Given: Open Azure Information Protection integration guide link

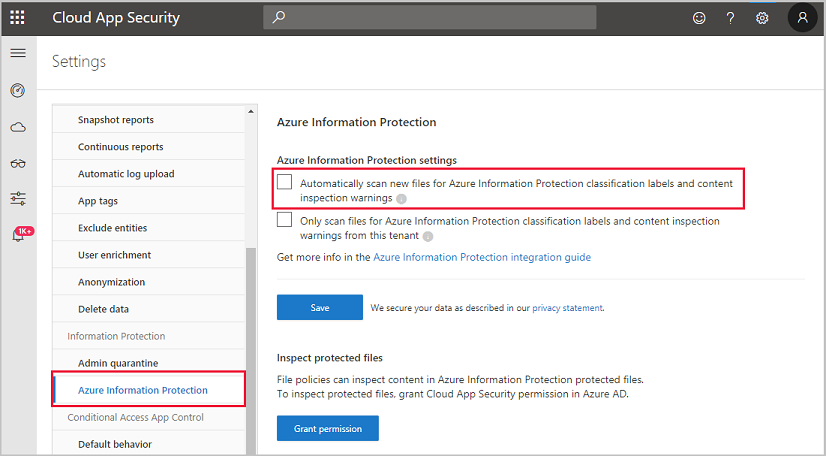Looking at the screenshot, I should point(482,257).
